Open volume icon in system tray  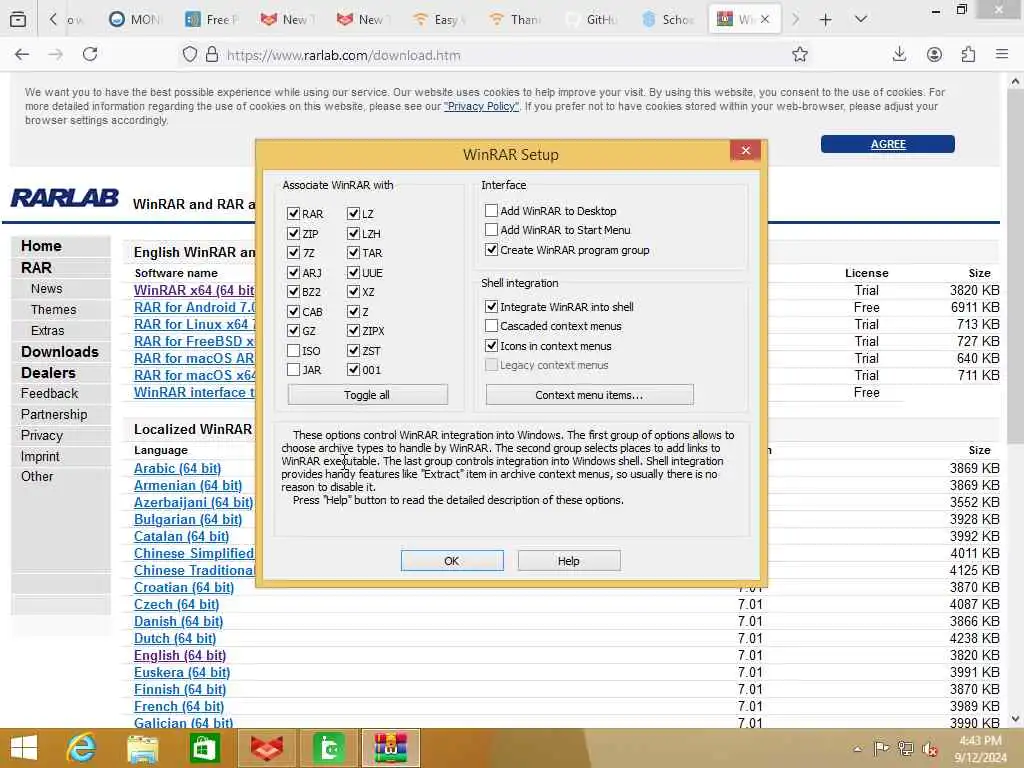[929, 749]
